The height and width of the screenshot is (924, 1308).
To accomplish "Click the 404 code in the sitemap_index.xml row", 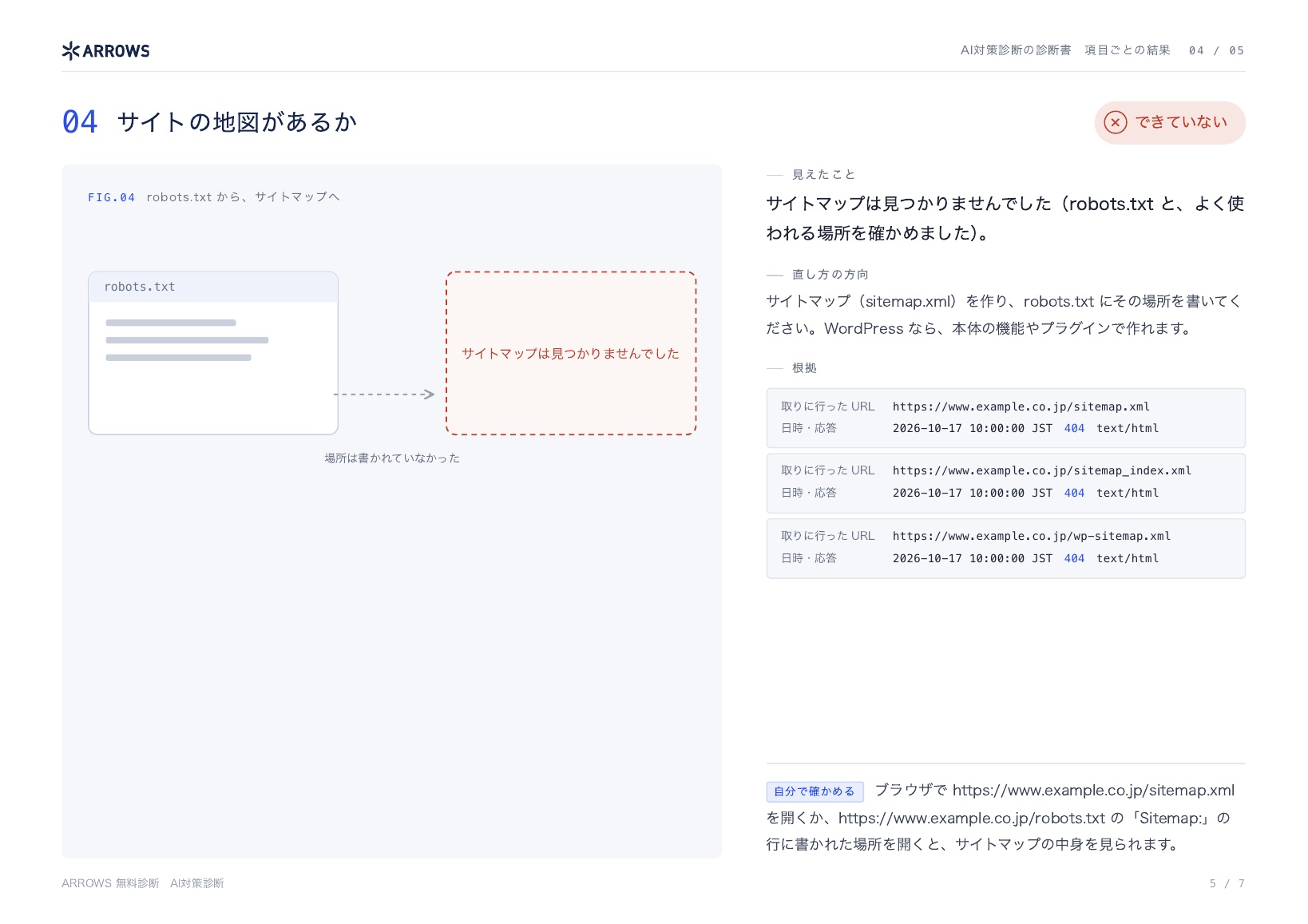I will 1074,494.
